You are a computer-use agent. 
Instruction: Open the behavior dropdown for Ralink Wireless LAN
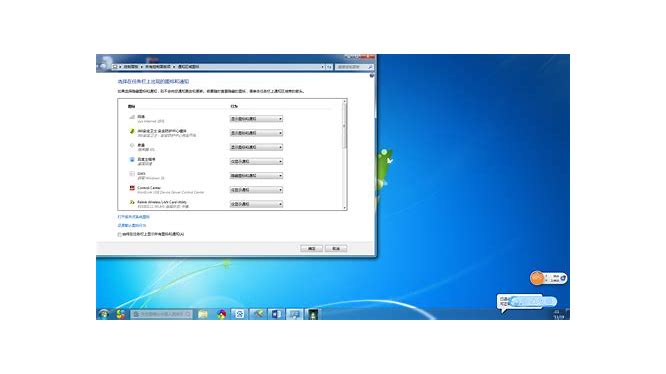coord(256,204)
